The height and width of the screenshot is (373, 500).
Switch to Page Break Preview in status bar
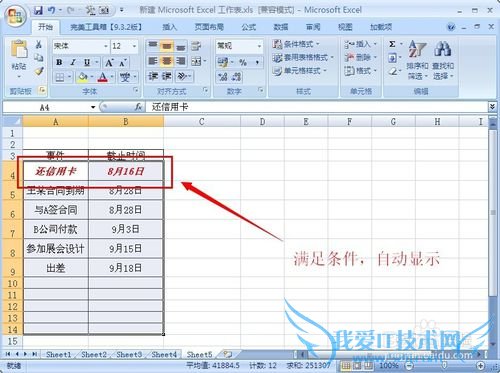coord(368,366)
